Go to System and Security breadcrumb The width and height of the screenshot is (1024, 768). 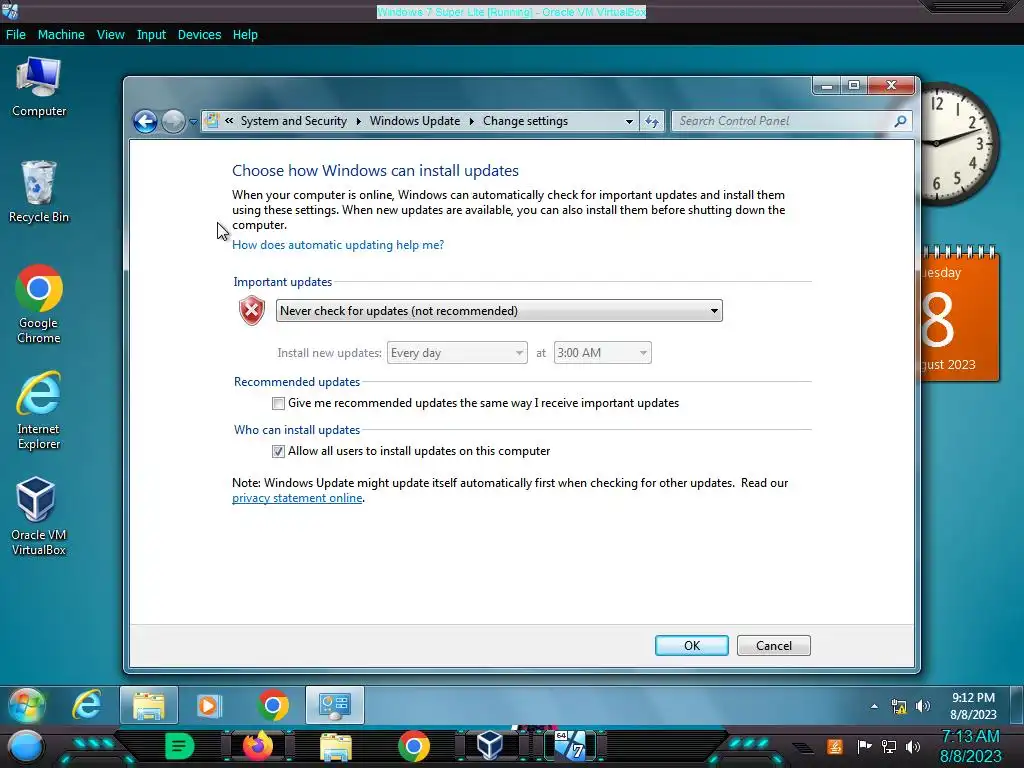(x=294, y=121)
